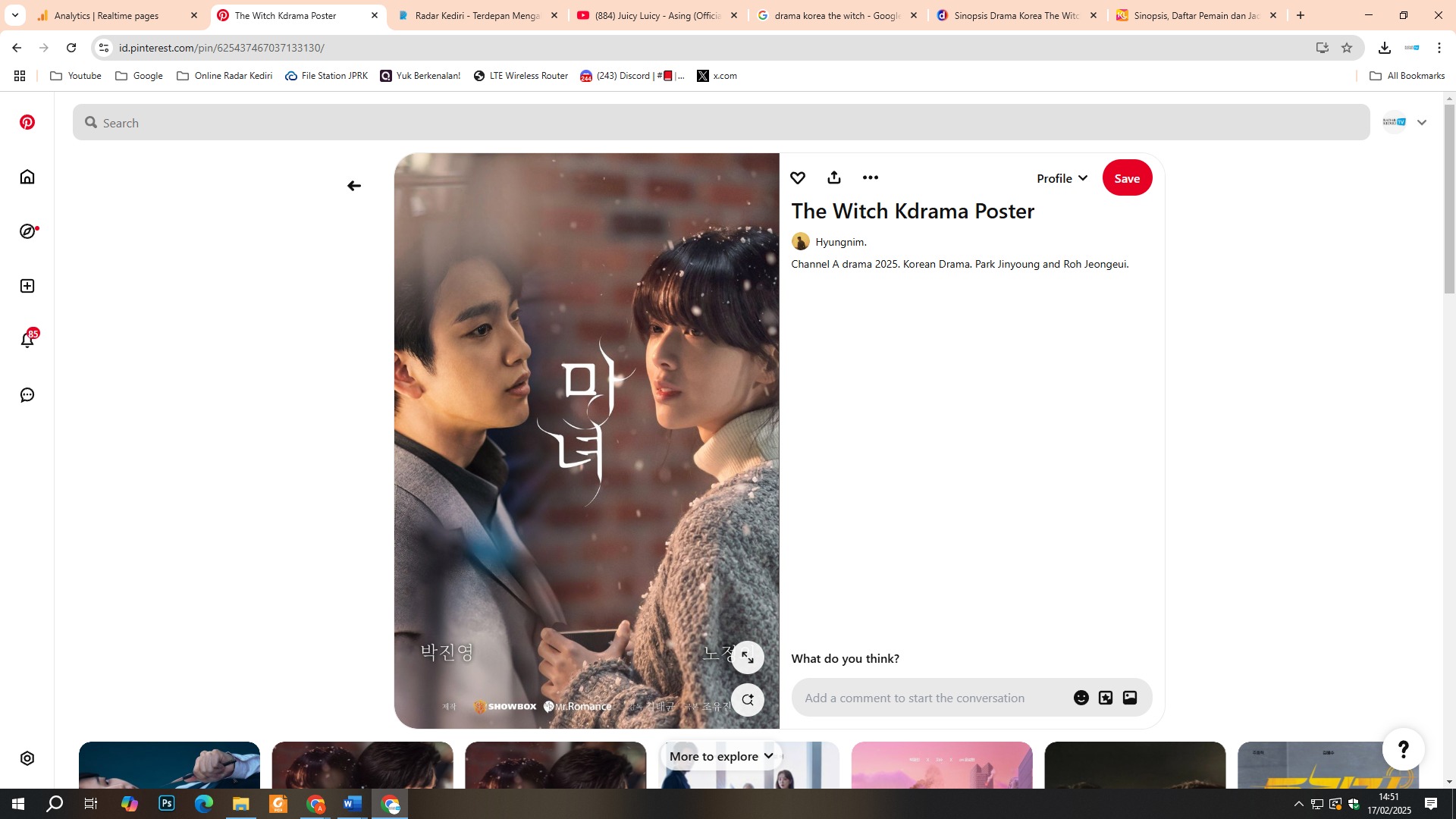Open All Bookmarks folder
This screenshot has width=1456, height=819.
click(x=1407, y=76)
